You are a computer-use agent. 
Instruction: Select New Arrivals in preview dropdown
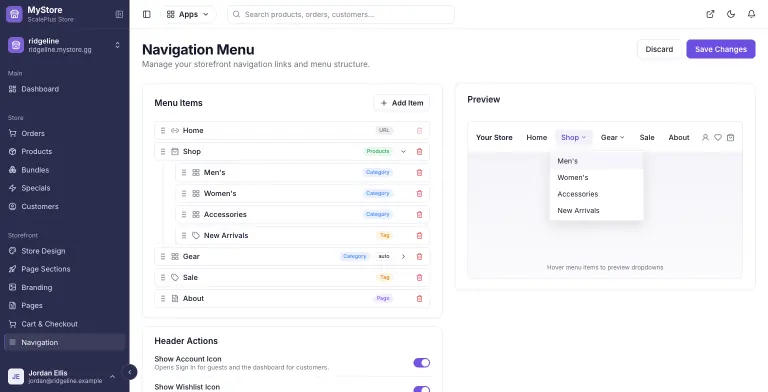pyautogui.click(x=597, y=211)
